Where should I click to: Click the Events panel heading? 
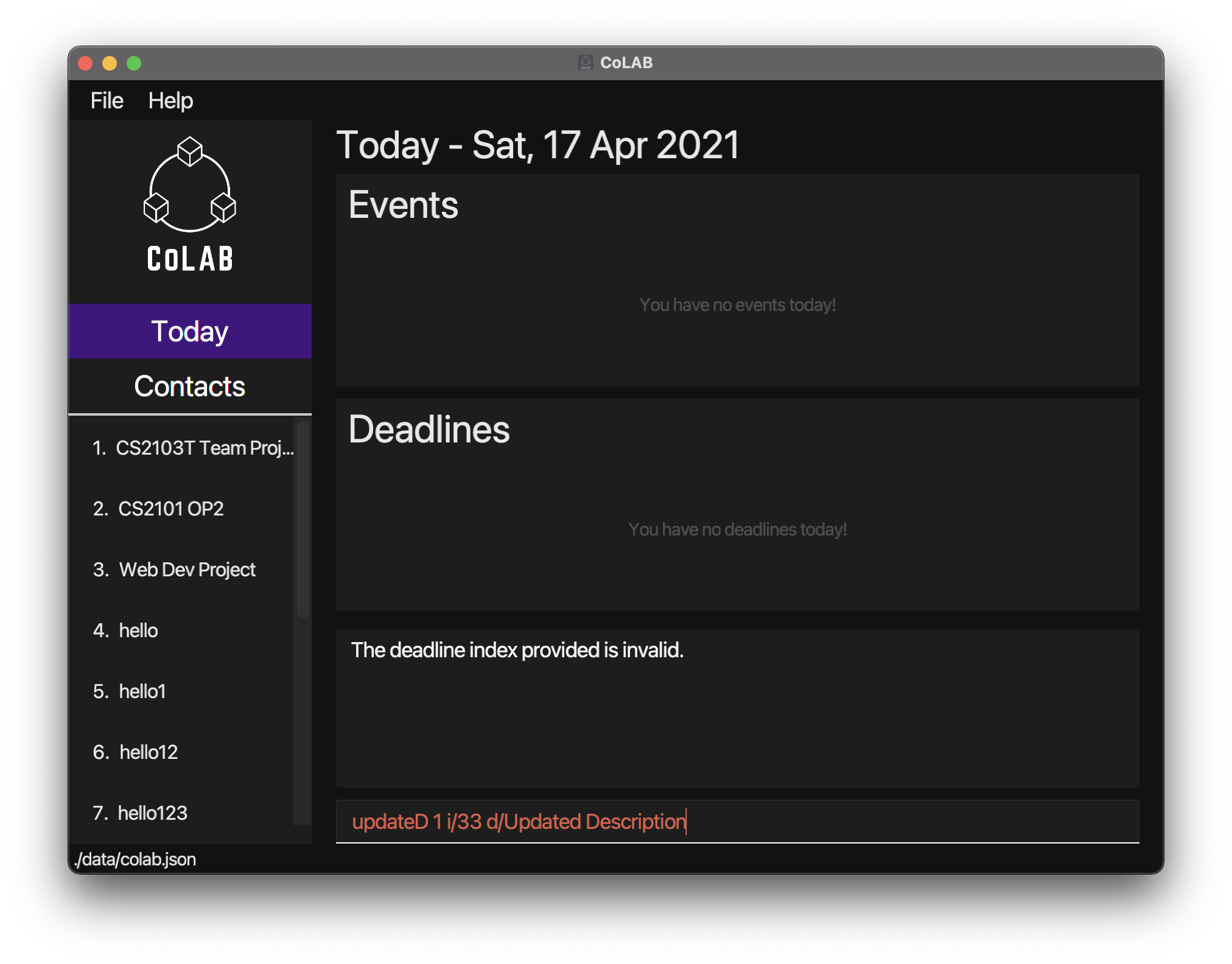click(403, 204)
